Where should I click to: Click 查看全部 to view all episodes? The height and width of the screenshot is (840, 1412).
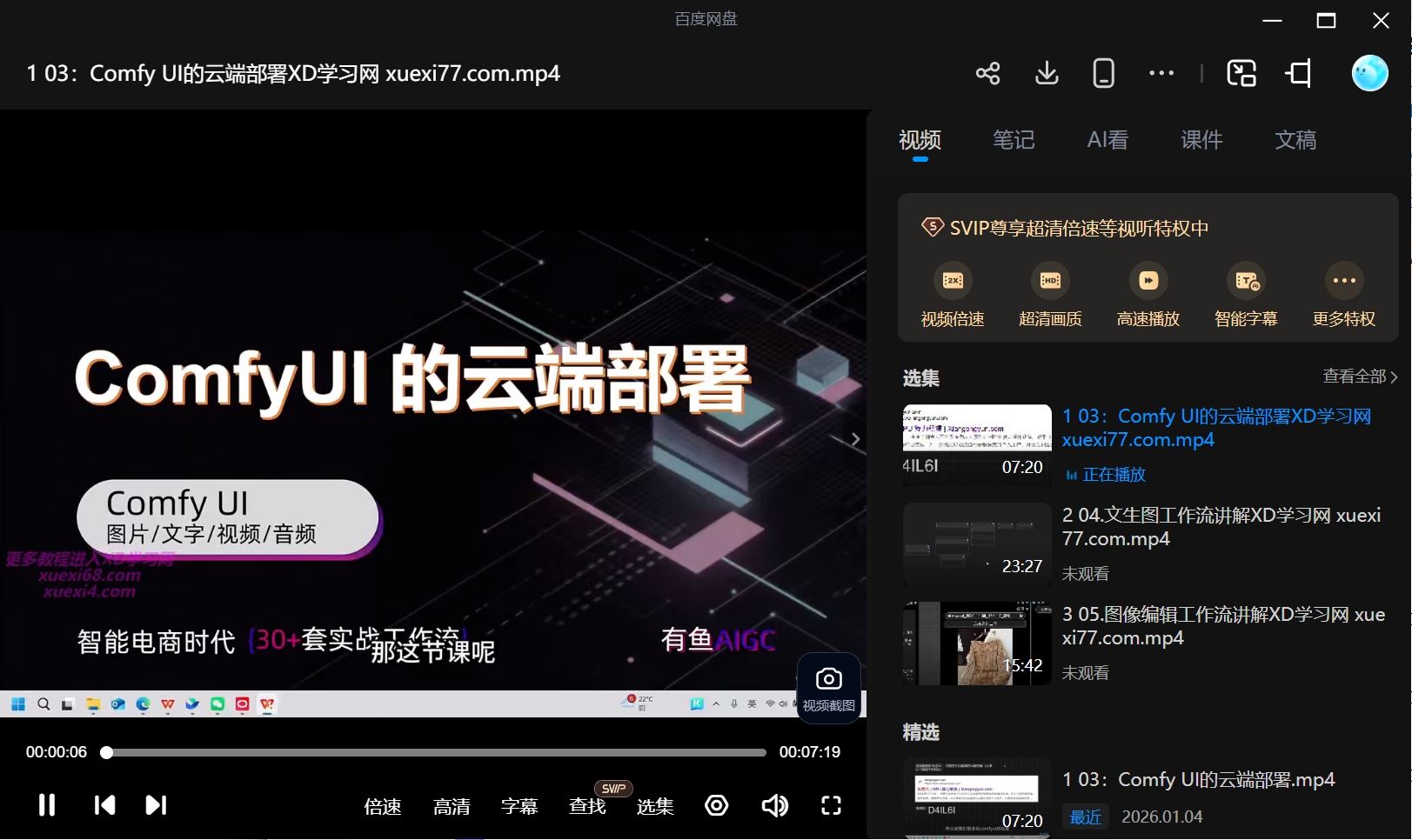coord(1359,377)
